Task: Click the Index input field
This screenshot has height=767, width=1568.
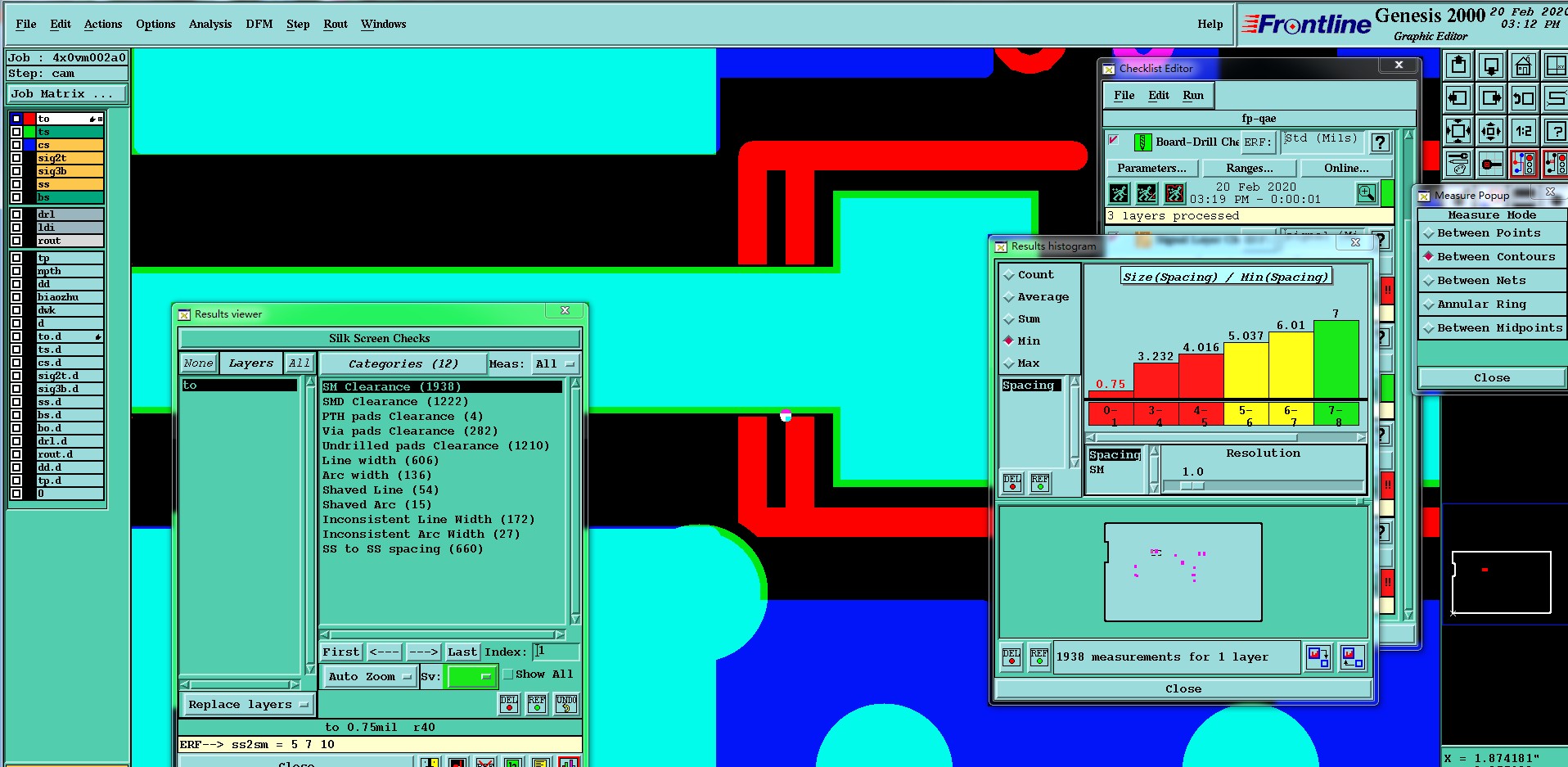Action: (556, 652)
